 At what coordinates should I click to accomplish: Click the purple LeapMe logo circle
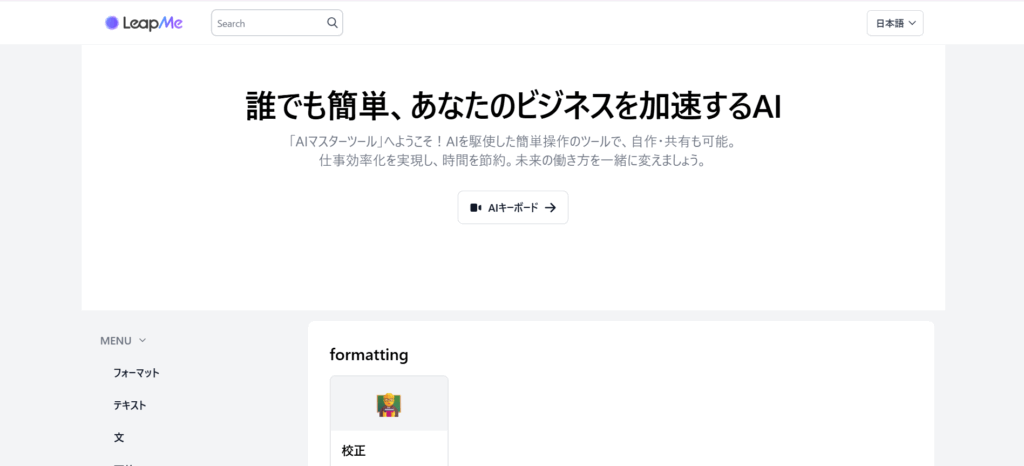tap(112, 23)
